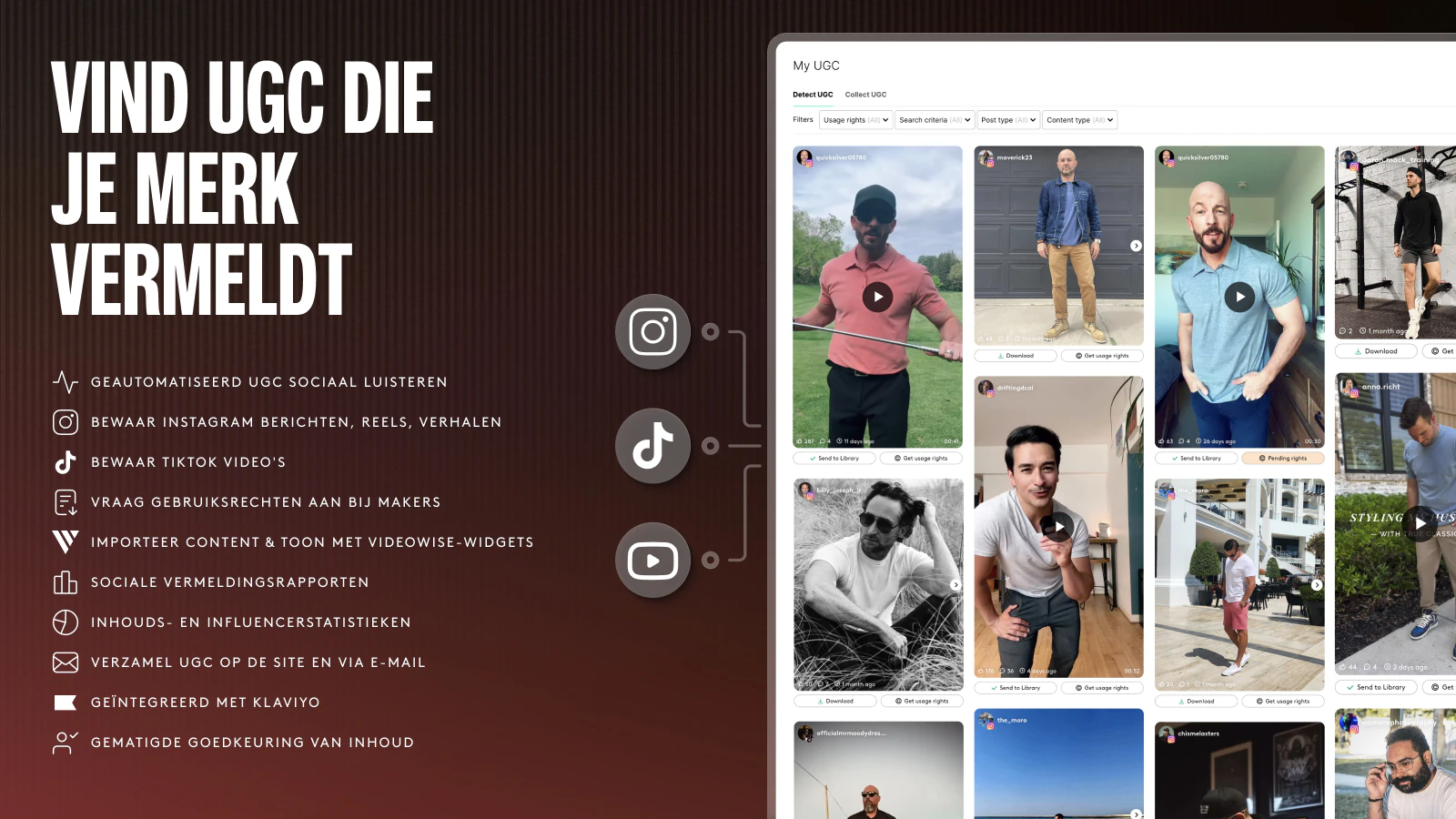Image resolution: width=1456 pixels, height=819 pixels.
Task: Click Download under the maverick23 post
Action: point(1016,356)
